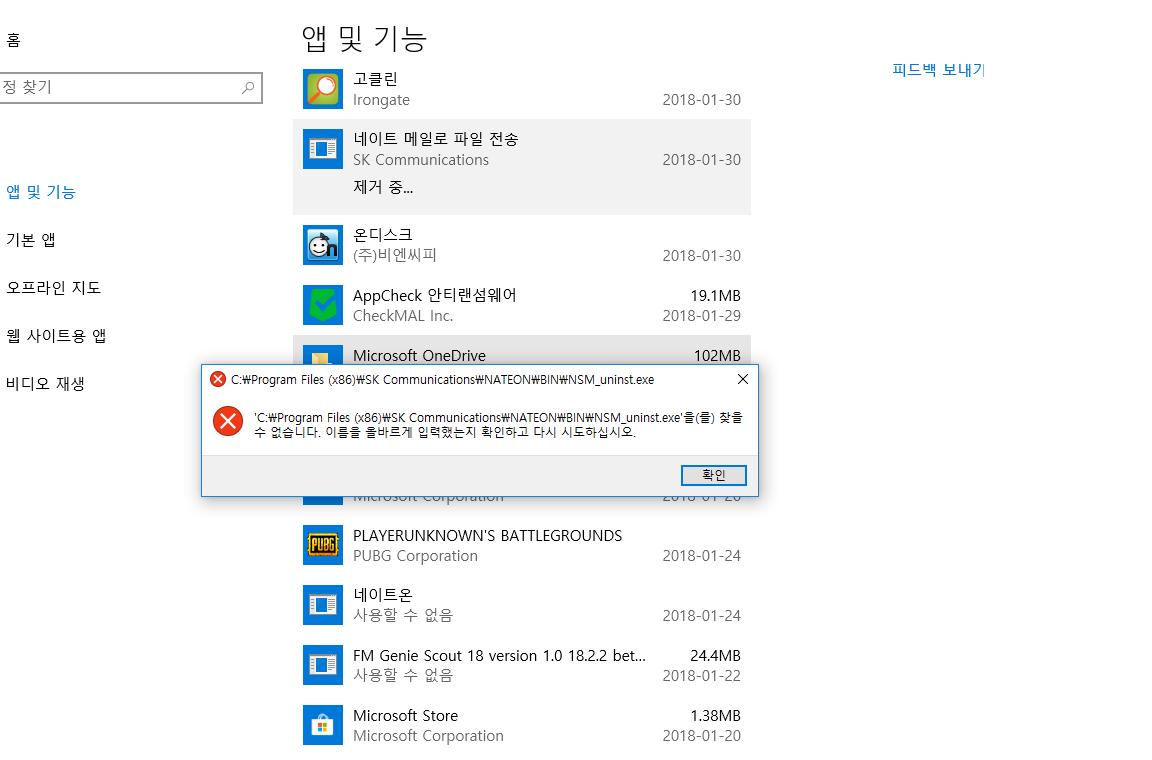Screen dimensions: 1152x760
Task: Click the 24.4MB size of FM Genie Scout
Action: 716,656
